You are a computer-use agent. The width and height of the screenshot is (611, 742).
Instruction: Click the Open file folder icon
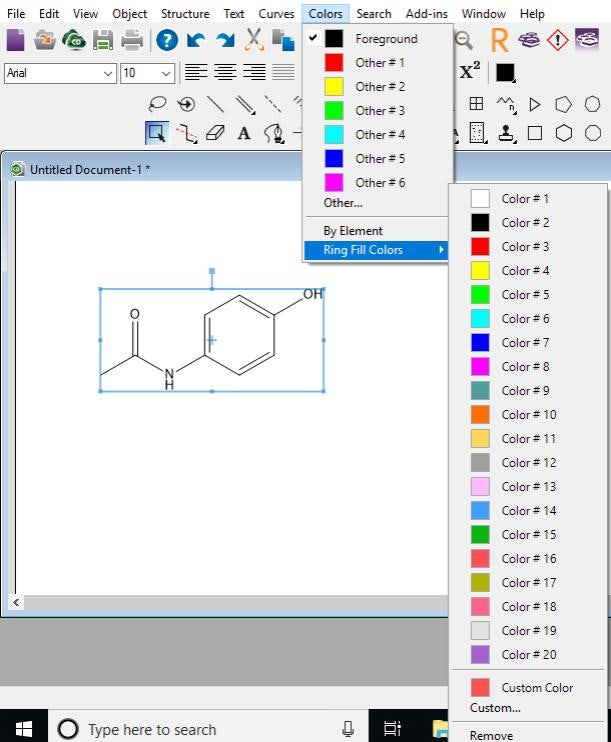point(45,40)
